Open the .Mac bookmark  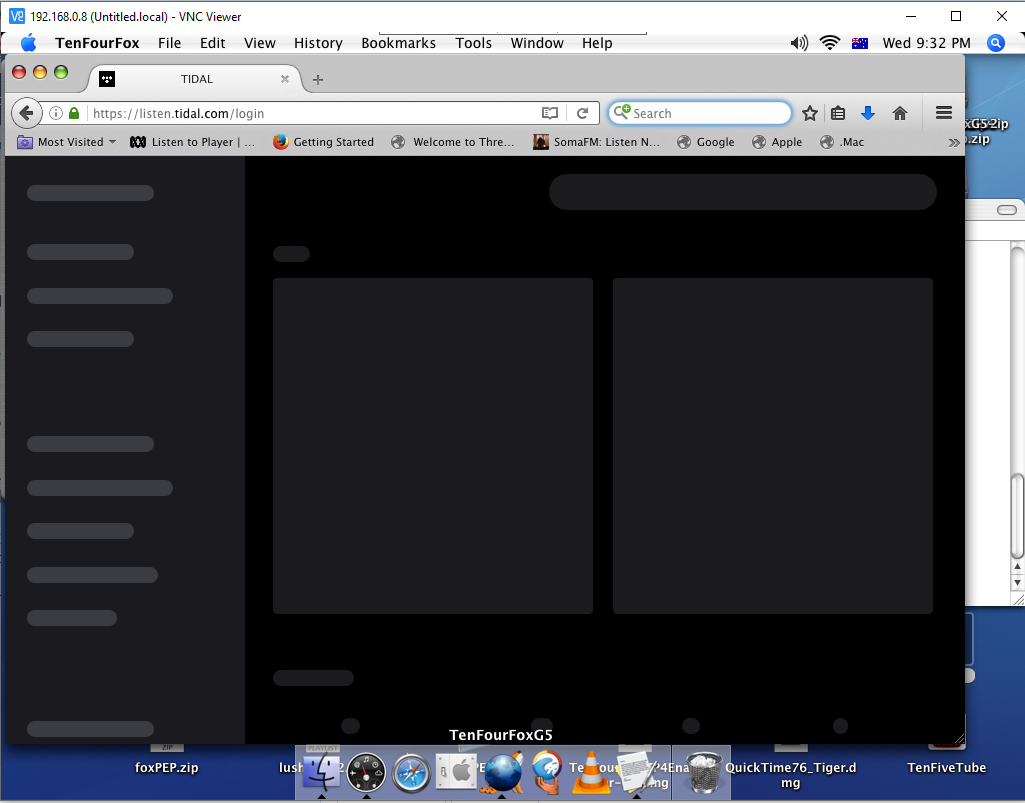842,142
